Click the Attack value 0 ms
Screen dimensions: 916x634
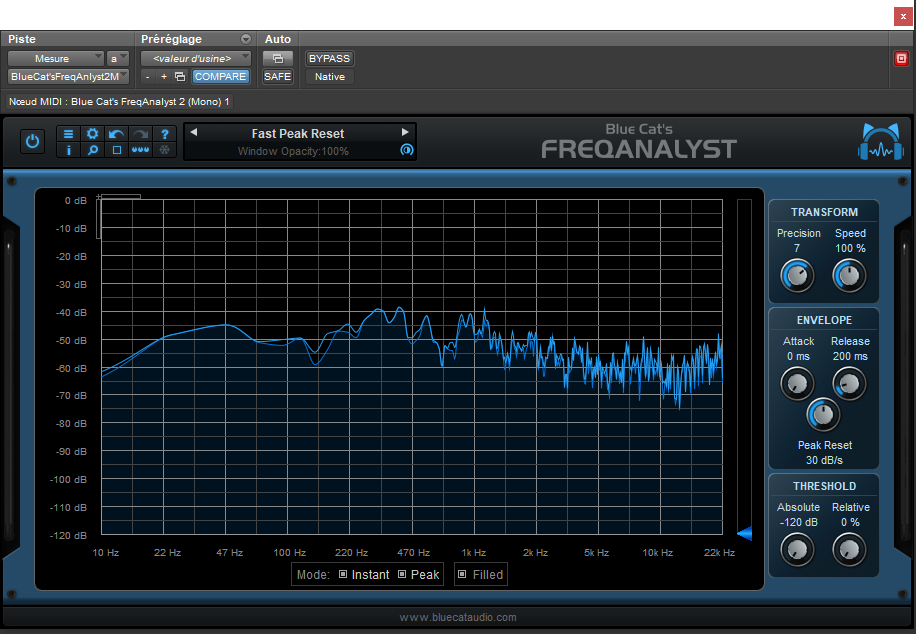(798, 356)
